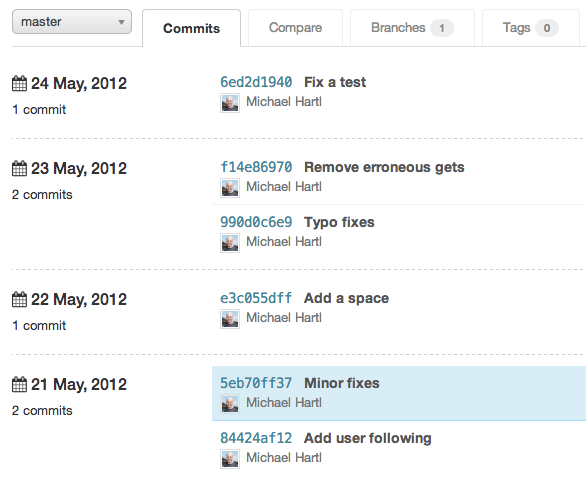The width and height of the screenshot is (586, 485).
Task: Click the calendar icon for 23 May, 2012
Action: [19, 168]
